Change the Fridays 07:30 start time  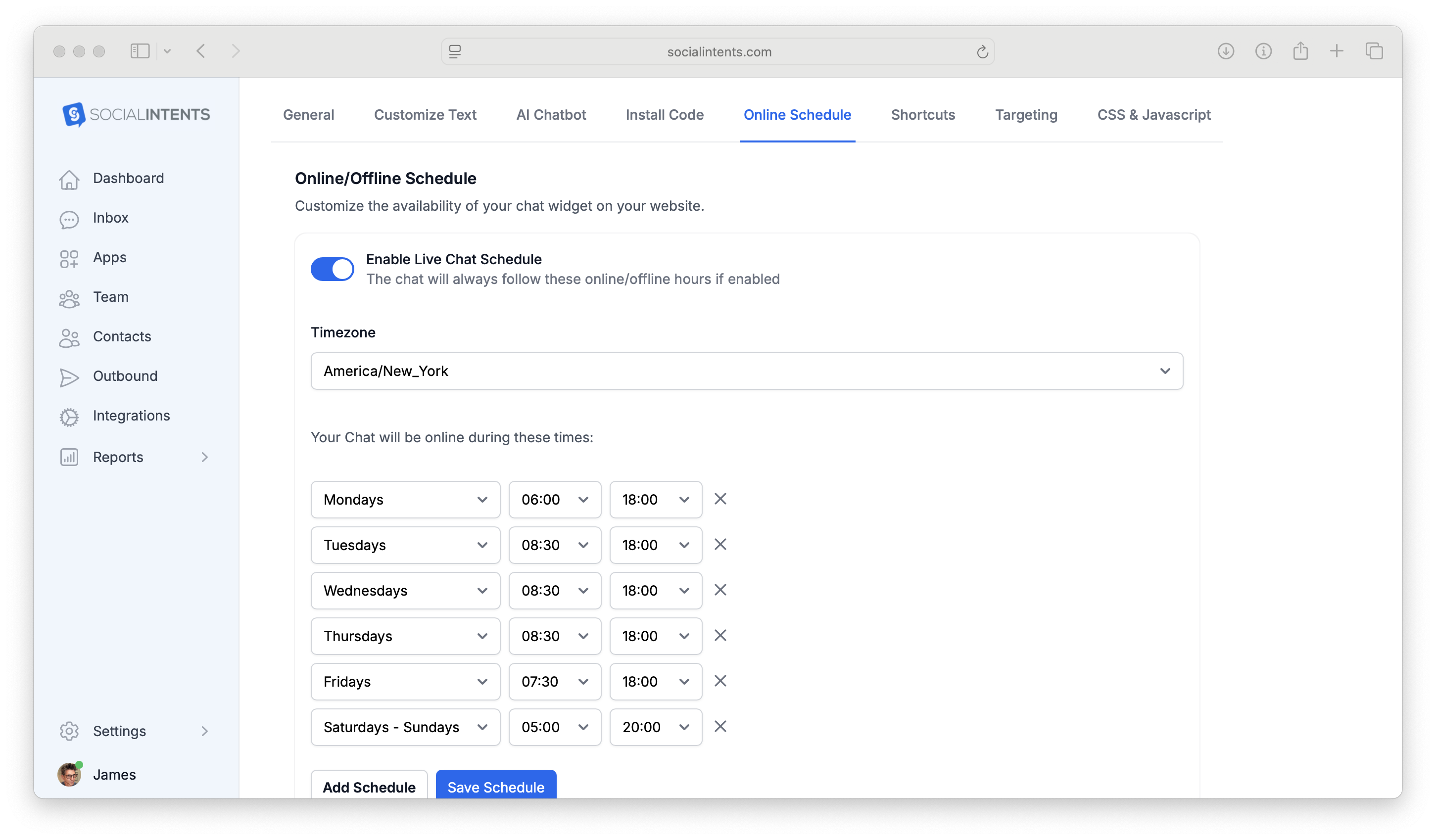554,682
